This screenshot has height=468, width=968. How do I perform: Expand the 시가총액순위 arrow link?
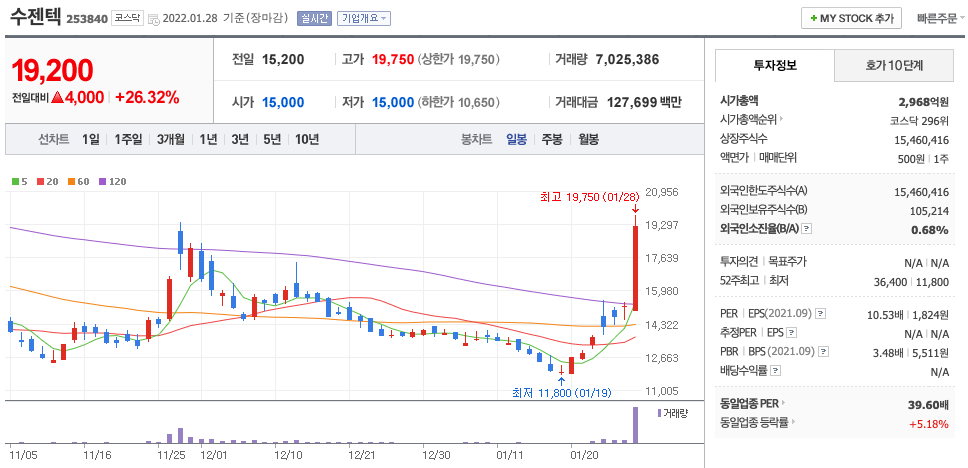[x=753, y=120]
